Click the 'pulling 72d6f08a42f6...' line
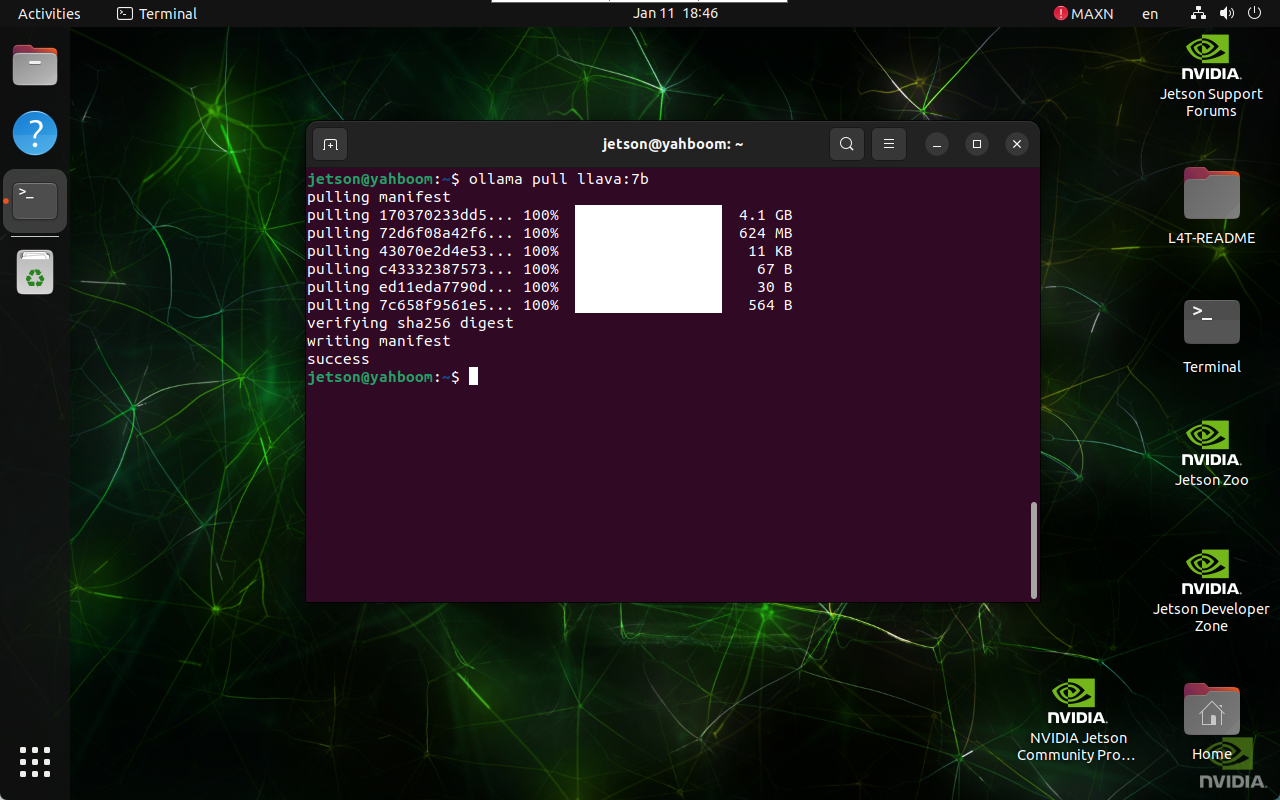 click(x=549, y=233)
